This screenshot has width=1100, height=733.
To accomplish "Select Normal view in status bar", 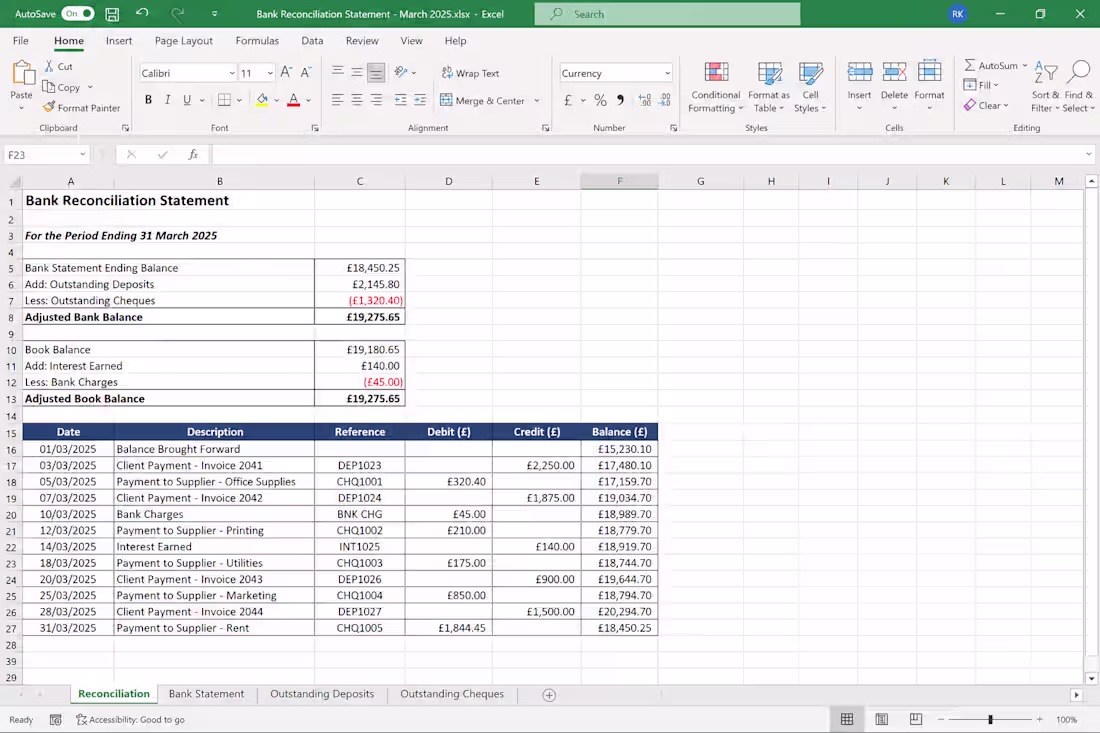I will click(847, 719).
